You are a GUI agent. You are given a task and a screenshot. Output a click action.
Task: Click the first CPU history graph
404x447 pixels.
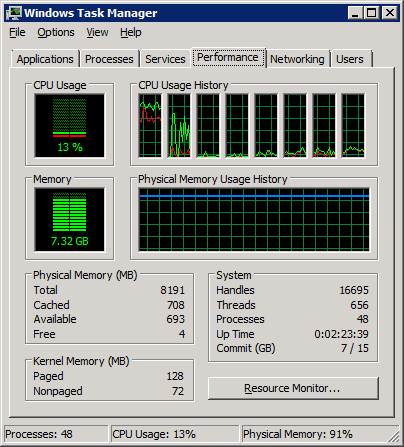[150, 125]
